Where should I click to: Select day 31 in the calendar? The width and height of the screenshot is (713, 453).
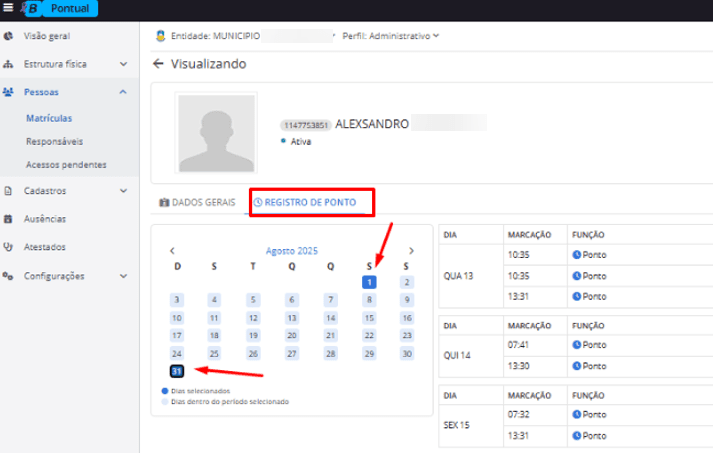coord(177,372)
